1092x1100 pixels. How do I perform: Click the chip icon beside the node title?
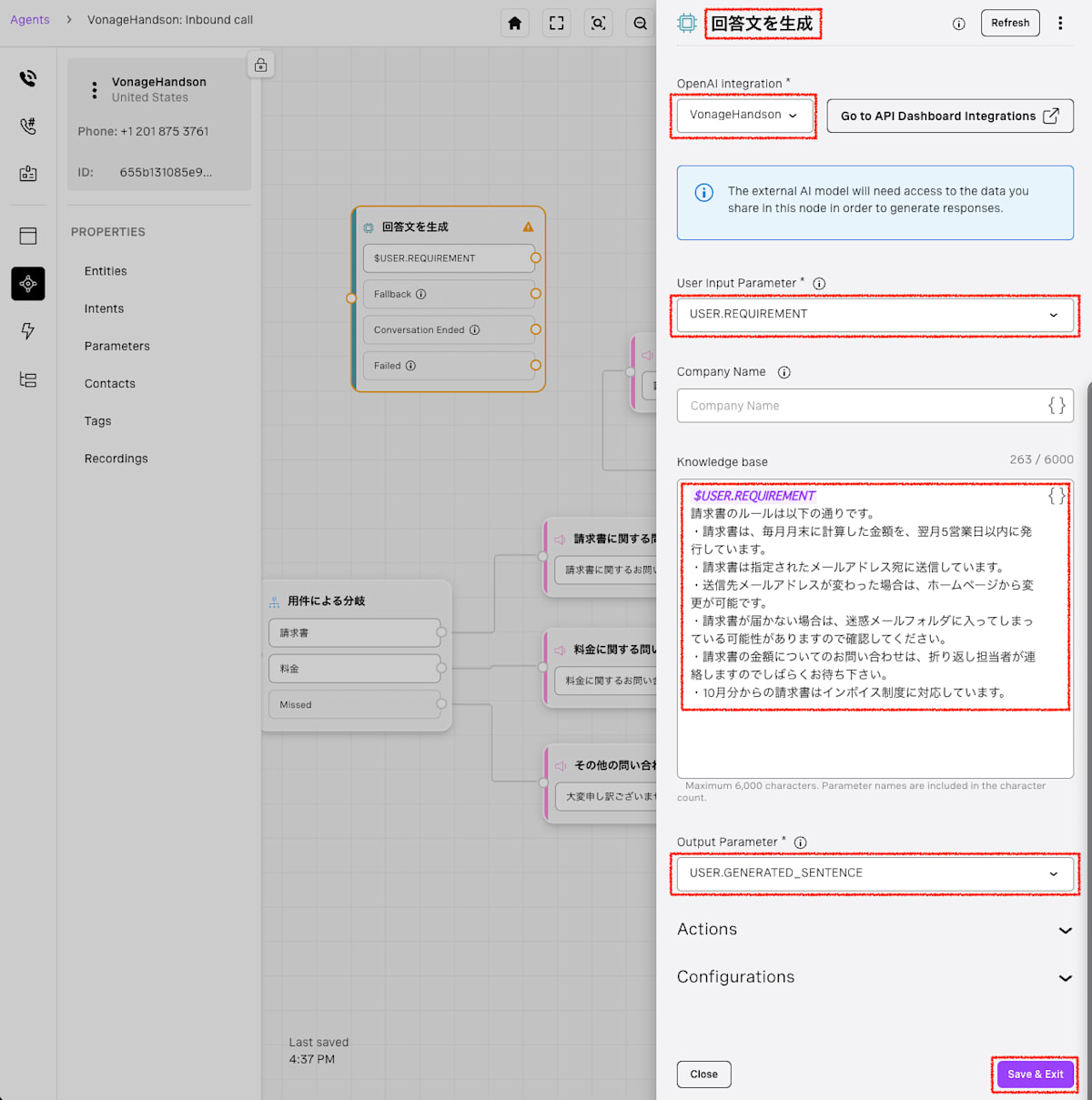point(687,24)
